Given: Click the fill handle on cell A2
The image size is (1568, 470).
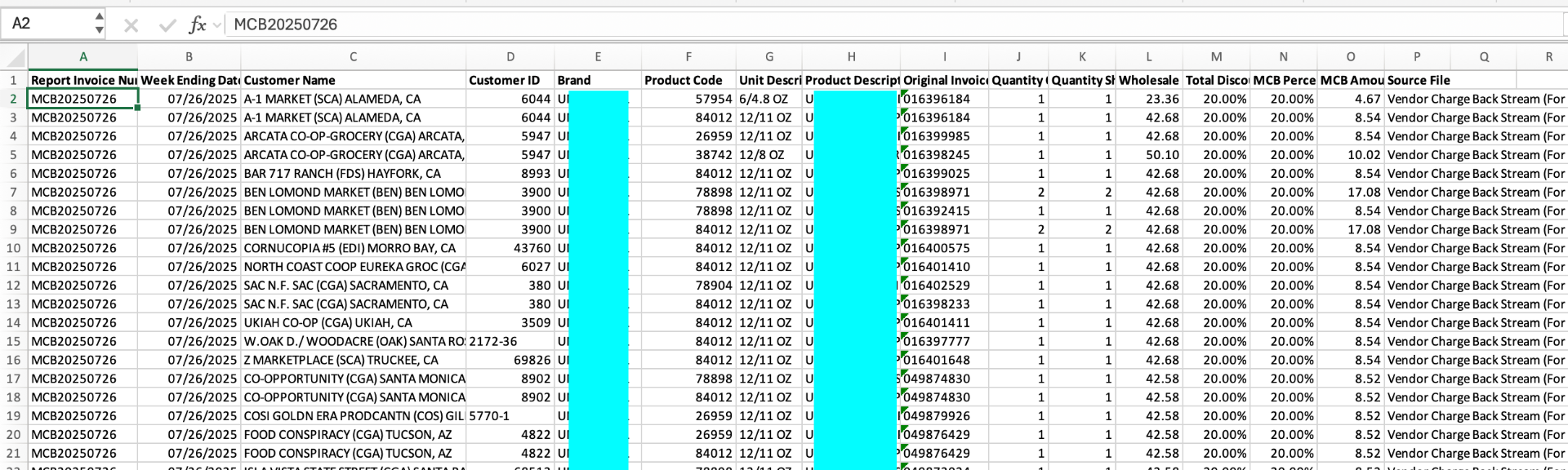Looking at the screenshot, I should pyautogui.click(x=137, y=108).
